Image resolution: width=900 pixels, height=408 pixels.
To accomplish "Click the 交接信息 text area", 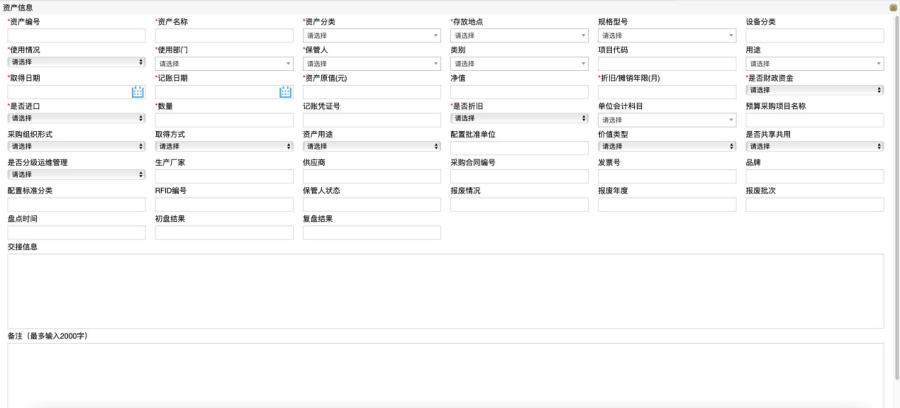I will pyautogui.click(x=445, y=290).
